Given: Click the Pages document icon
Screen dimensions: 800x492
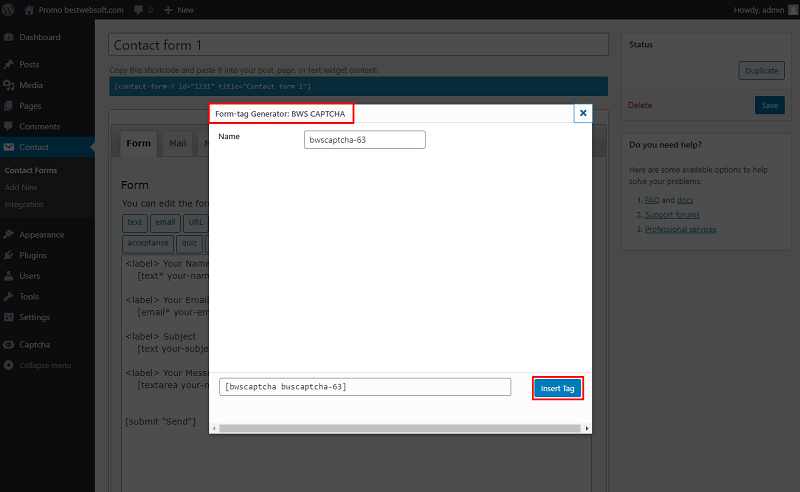Looking at the screenshot, I should click(x=9, y=106).
